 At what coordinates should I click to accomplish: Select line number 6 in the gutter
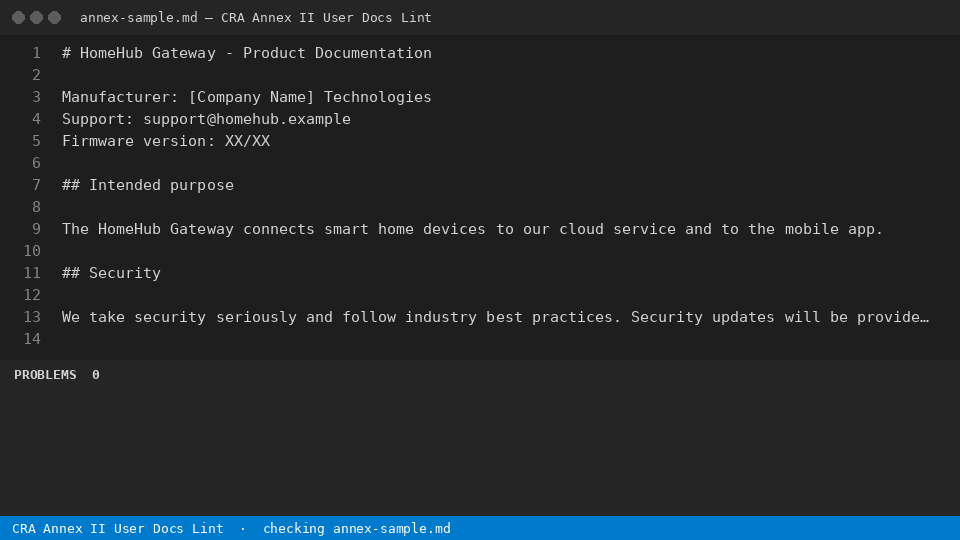tap(36, 163)
